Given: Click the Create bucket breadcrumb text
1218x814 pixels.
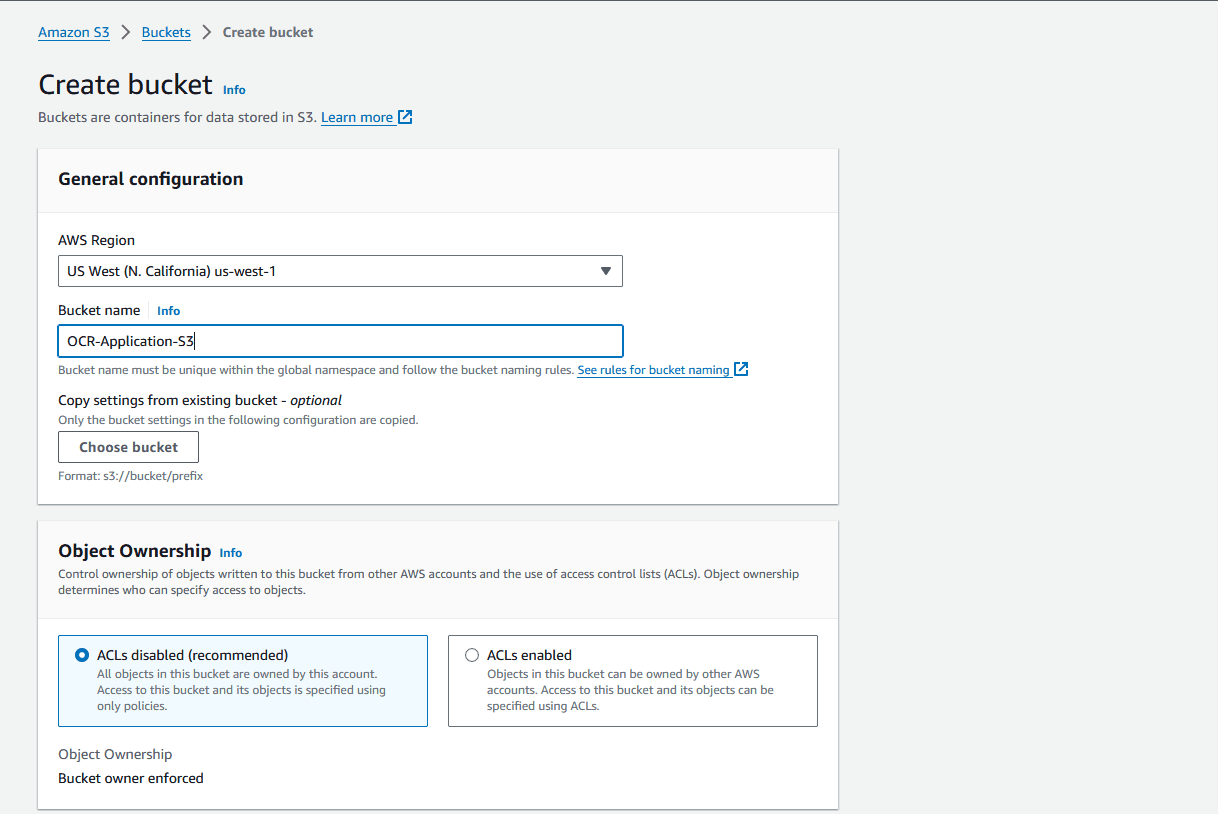Looking at the screenshot, I should pos(268,32).
